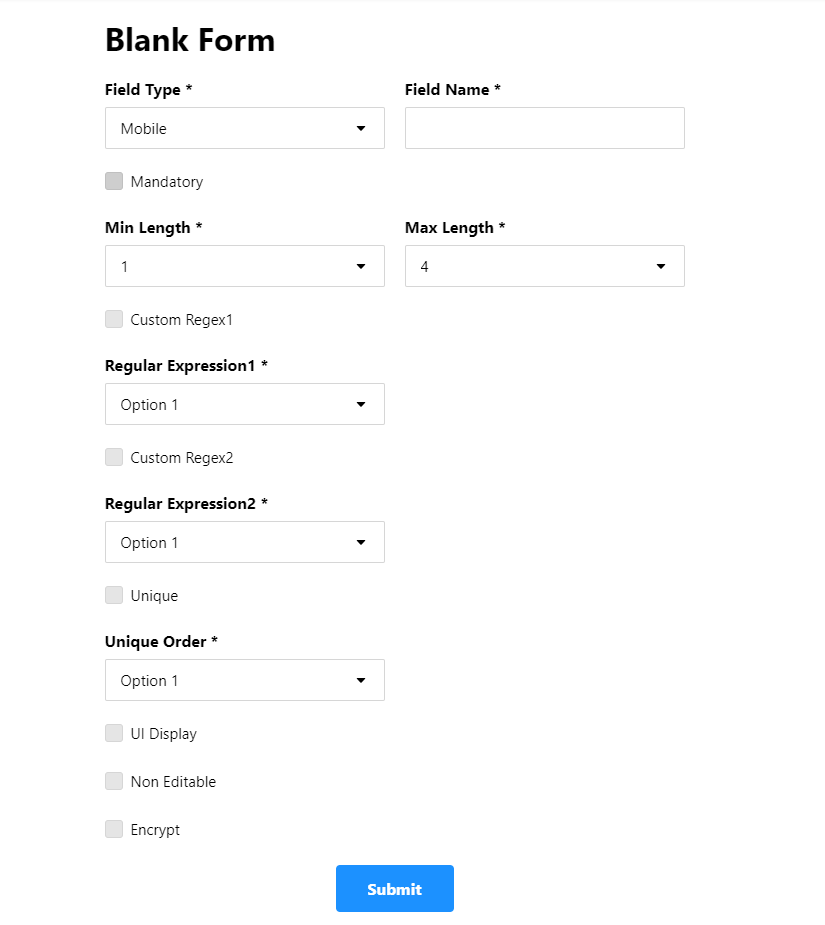Open the Regular Expression2 dropdown

coord(244,542)
